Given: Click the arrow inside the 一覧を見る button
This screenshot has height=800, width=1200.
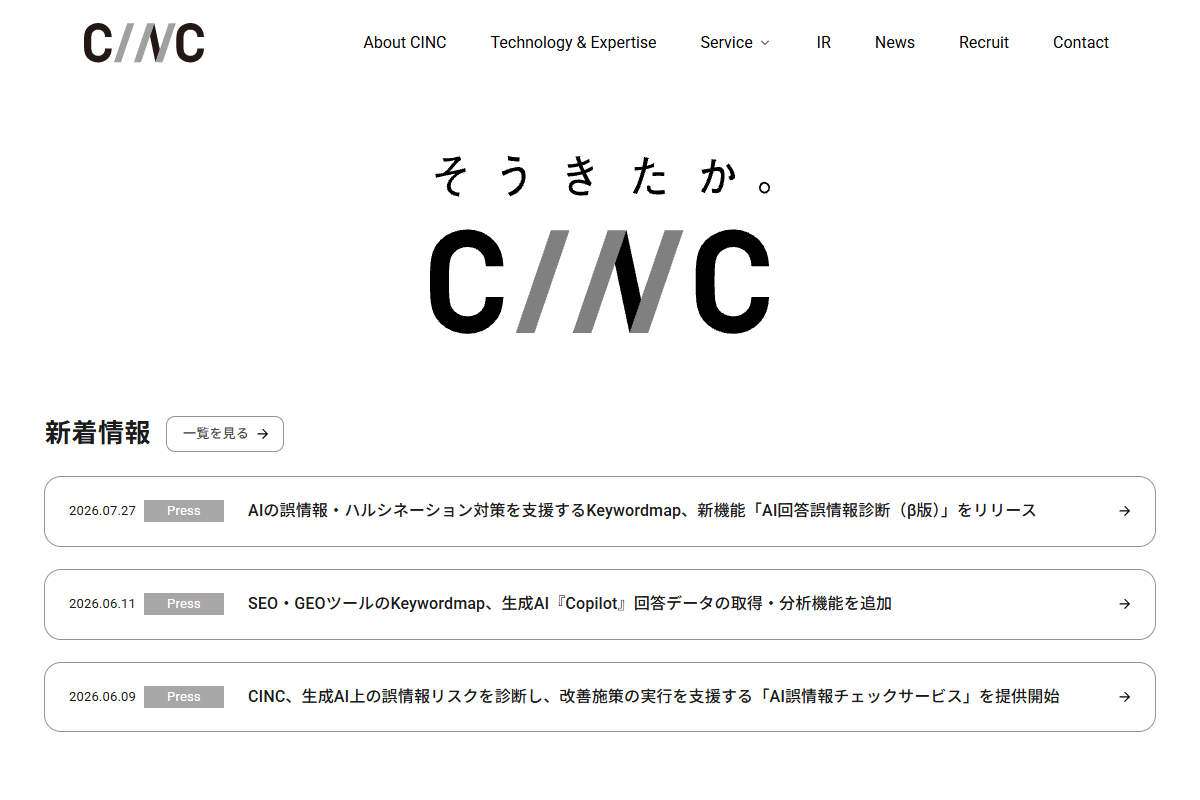Looking at the screenshot, I should (x=263, y=434).
